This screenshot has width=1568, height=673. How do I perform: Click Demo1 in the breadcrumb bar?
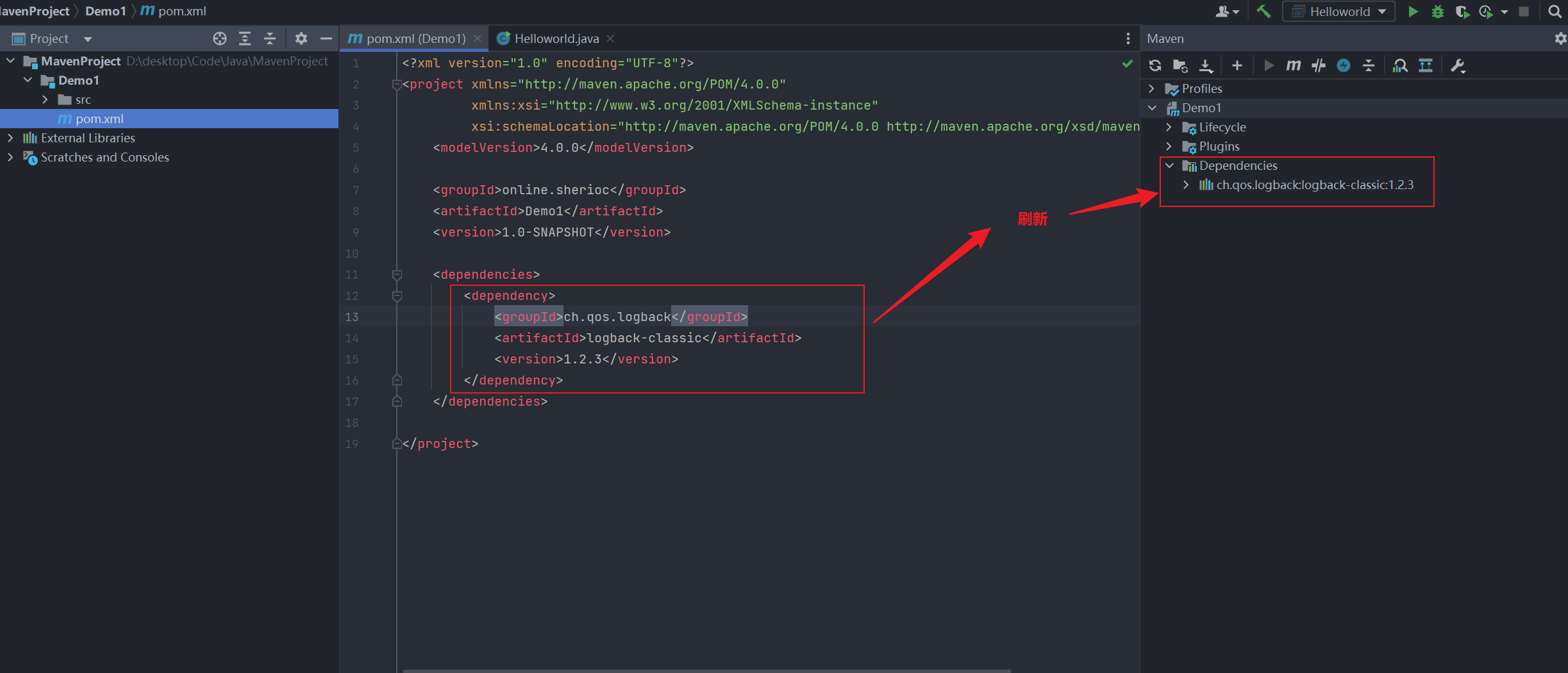pos(106,12)
